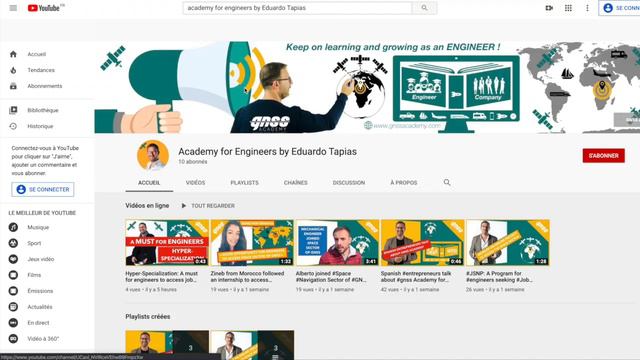Switch to the Chaînes tab

pos(296,183)
